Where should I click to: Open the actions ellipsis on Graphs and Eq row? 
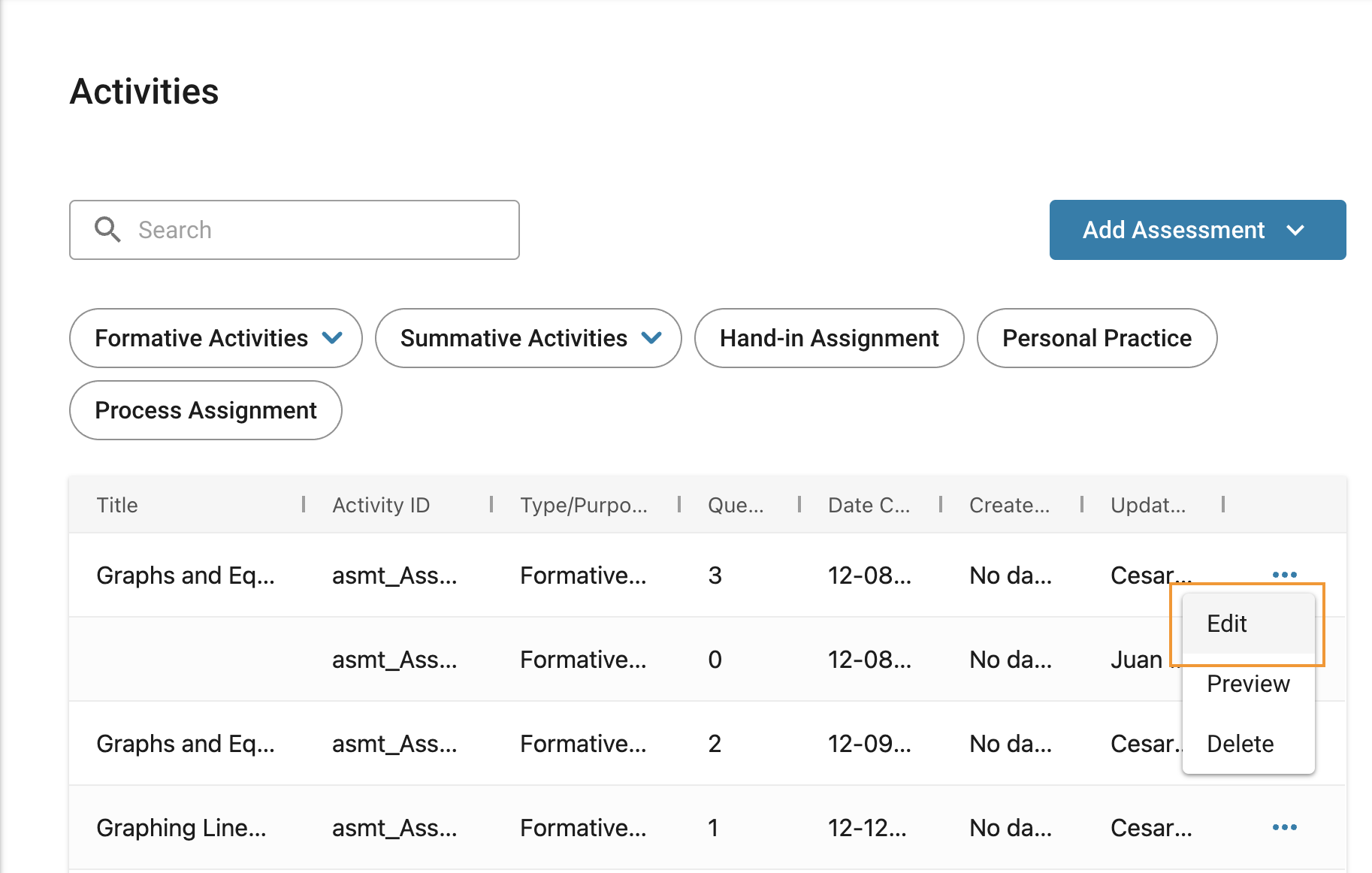(x=1285, y=575)
